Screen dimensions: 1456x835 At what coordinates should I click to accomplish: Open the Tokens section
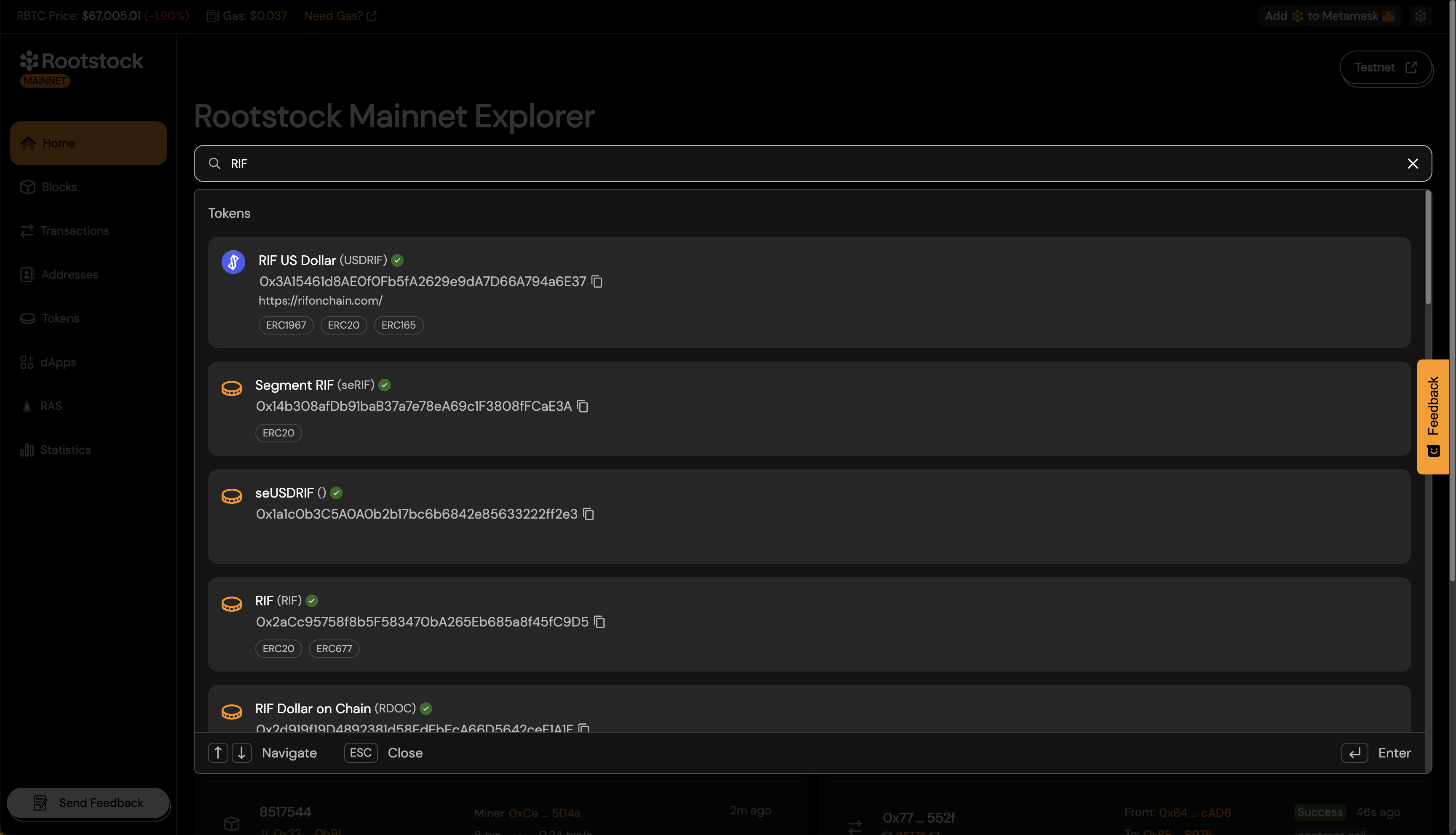pyautogui.click(x=60, y=318)
